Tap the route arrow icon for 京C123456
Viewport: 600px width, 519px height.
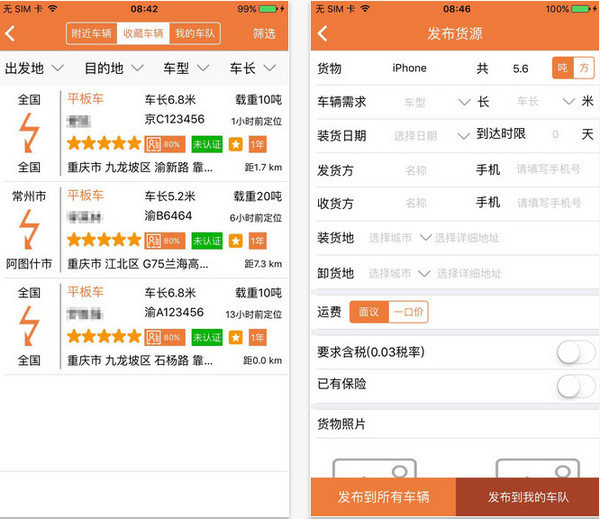29,133
